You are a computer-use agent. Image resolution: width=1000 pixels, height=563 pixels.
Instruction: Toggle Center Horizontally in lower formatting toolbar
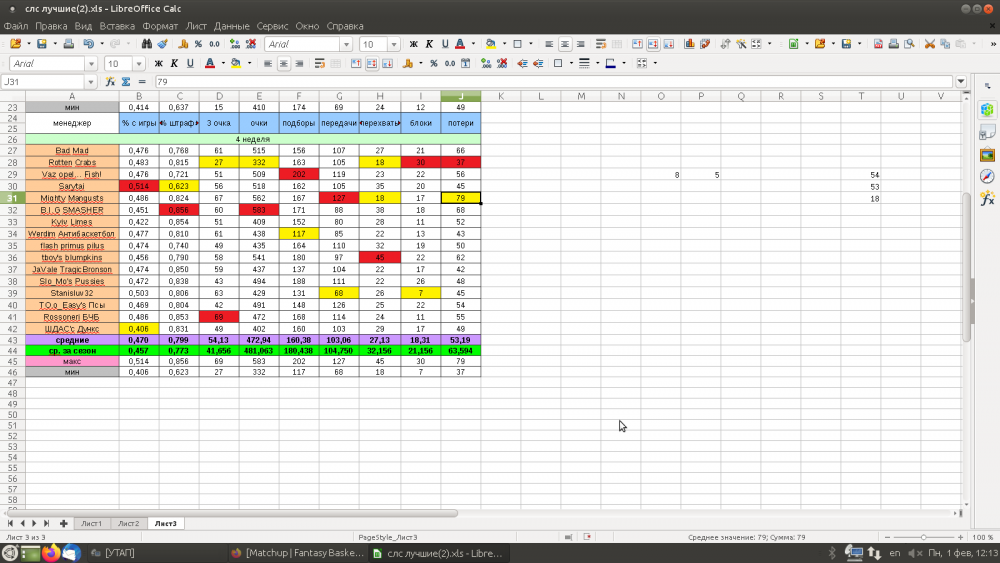pos(283,63)
